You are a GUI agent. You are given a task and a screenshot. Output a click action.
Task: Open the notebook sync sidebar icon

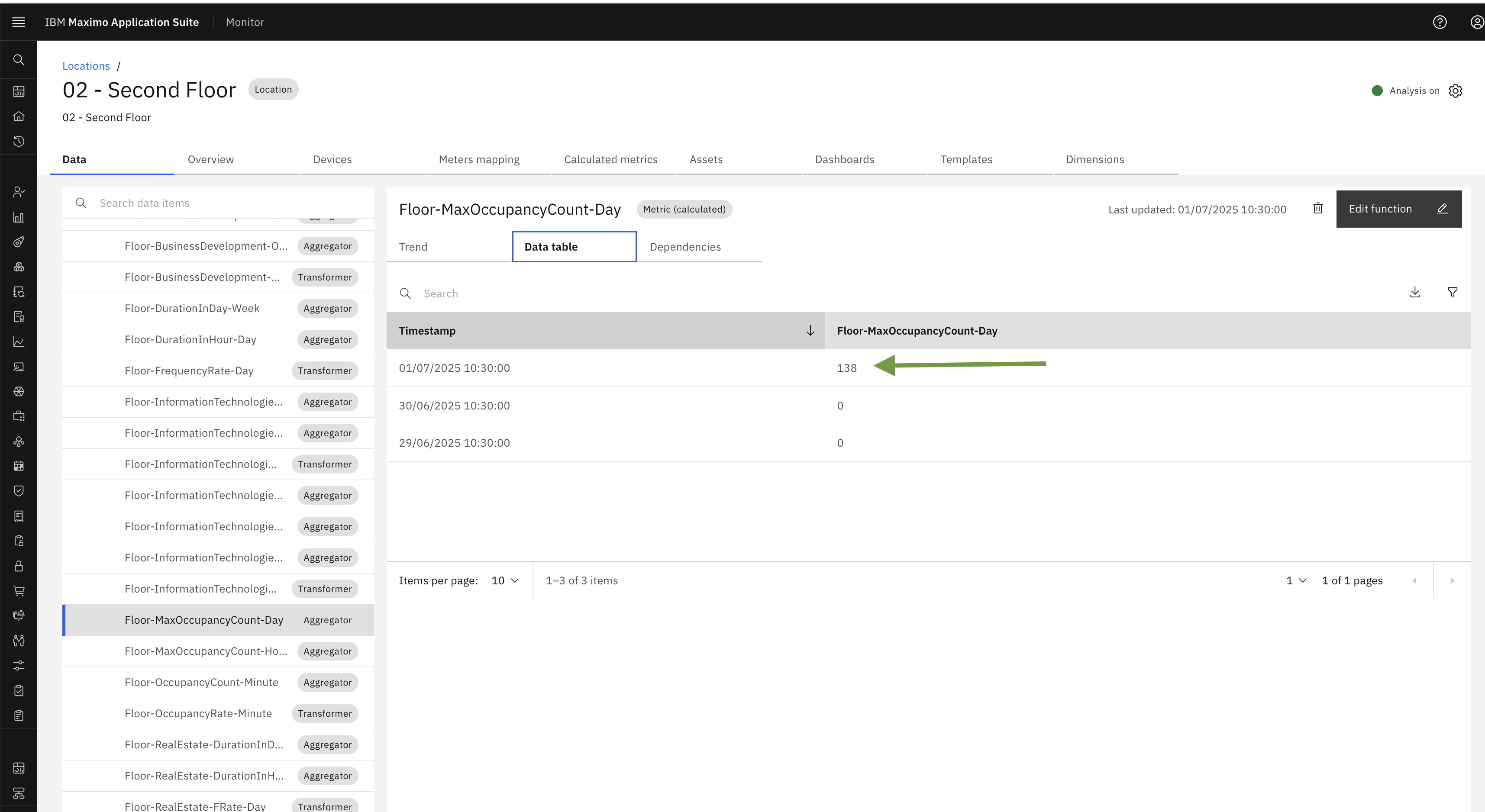(19, 292)
